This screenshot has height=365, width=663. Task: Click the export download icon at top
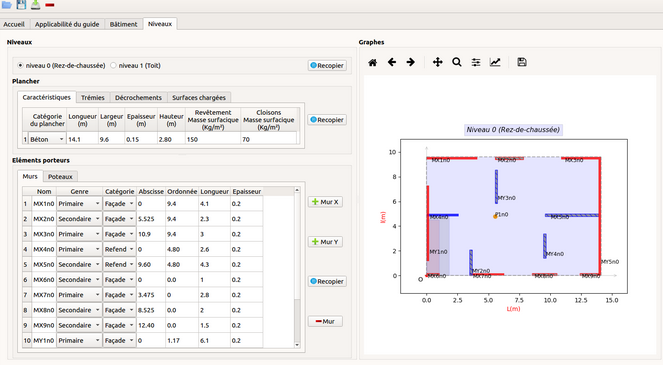point(36,5)
